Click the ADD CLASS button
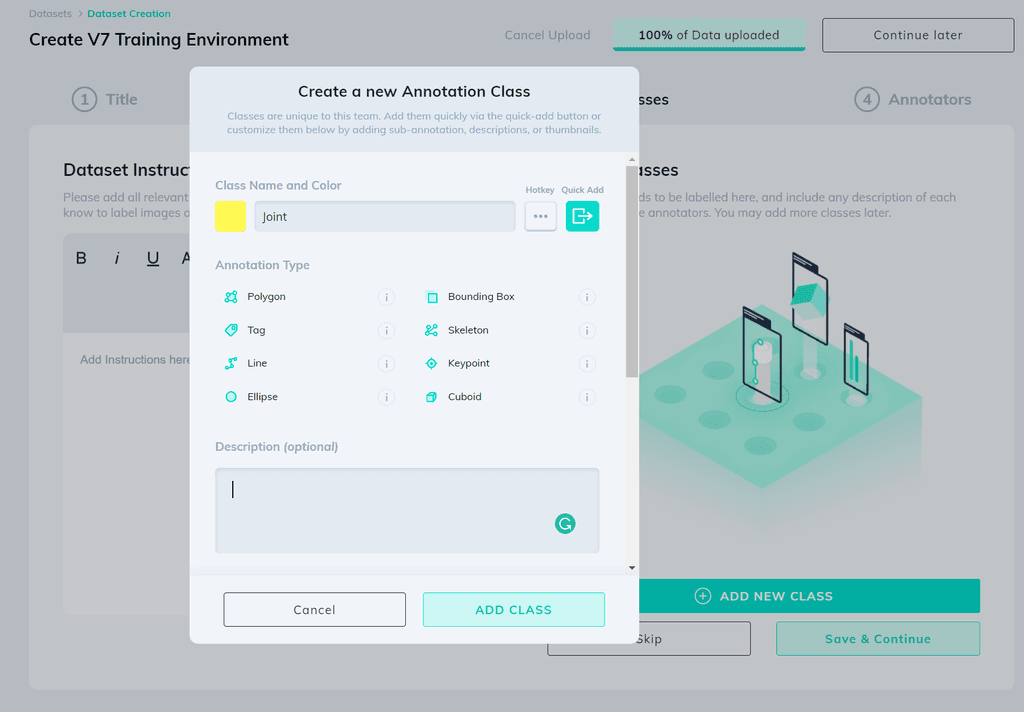The width and height of the screenshot is (1024, 712). click(513, 609)
